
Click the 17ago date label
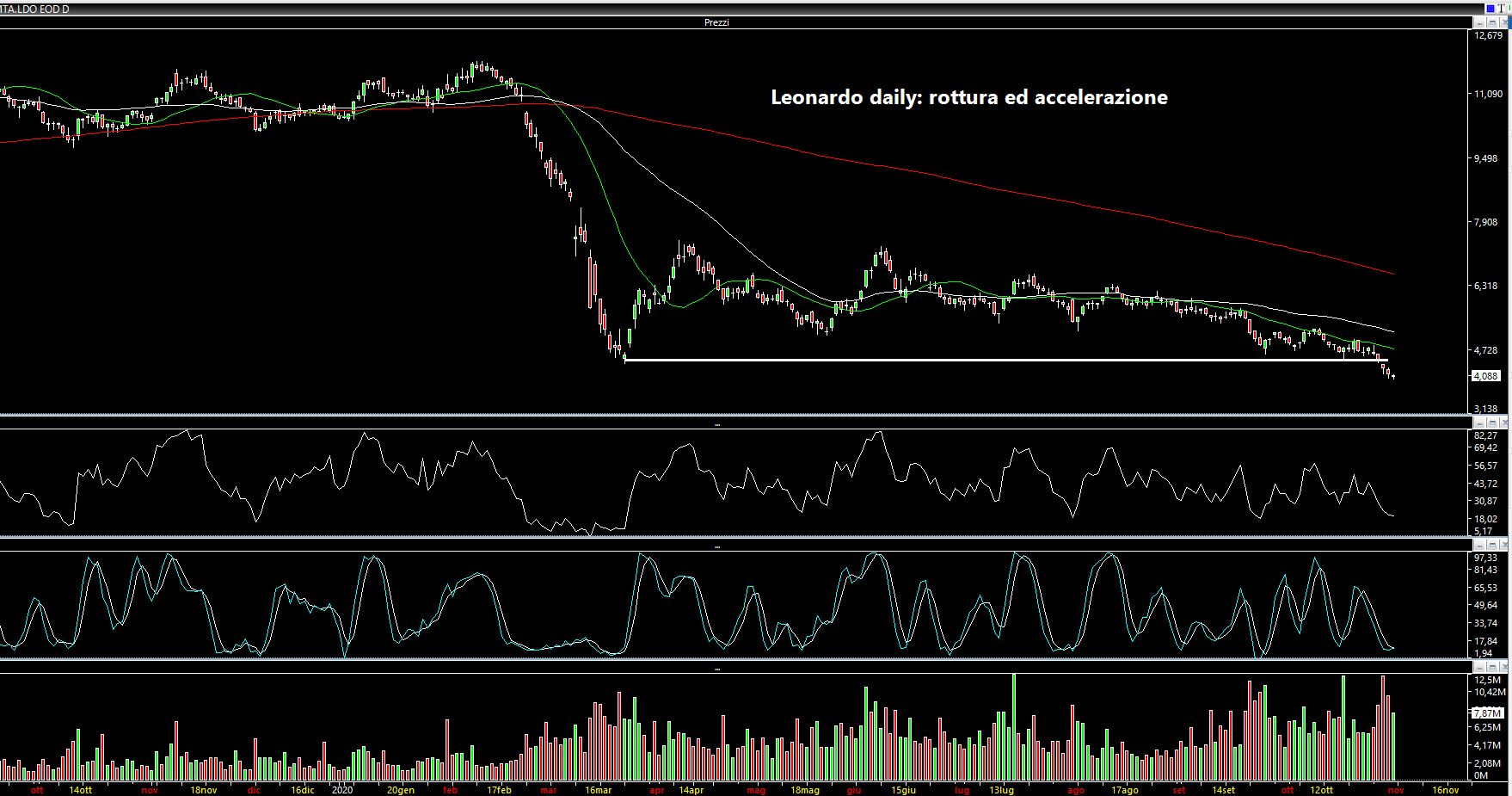pyautogui.click(x=1124, y=789)
